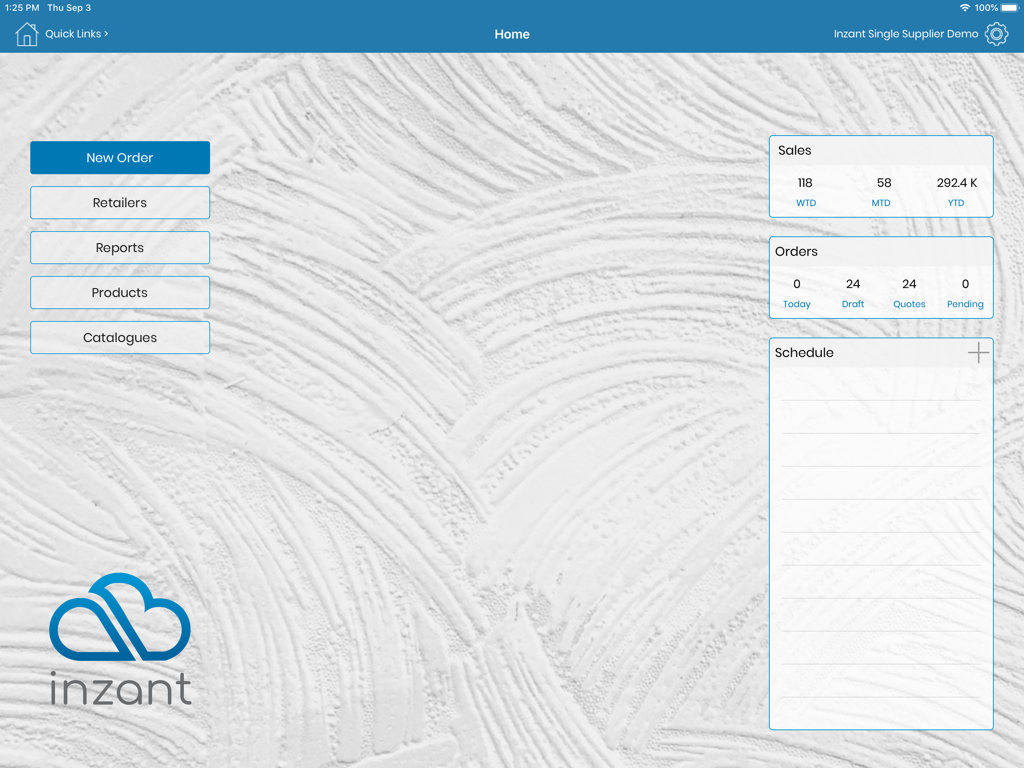Viewport: 1024px width, 768px height.
Task: Tap the battery indicator icon
Action: click(1008, 7)
